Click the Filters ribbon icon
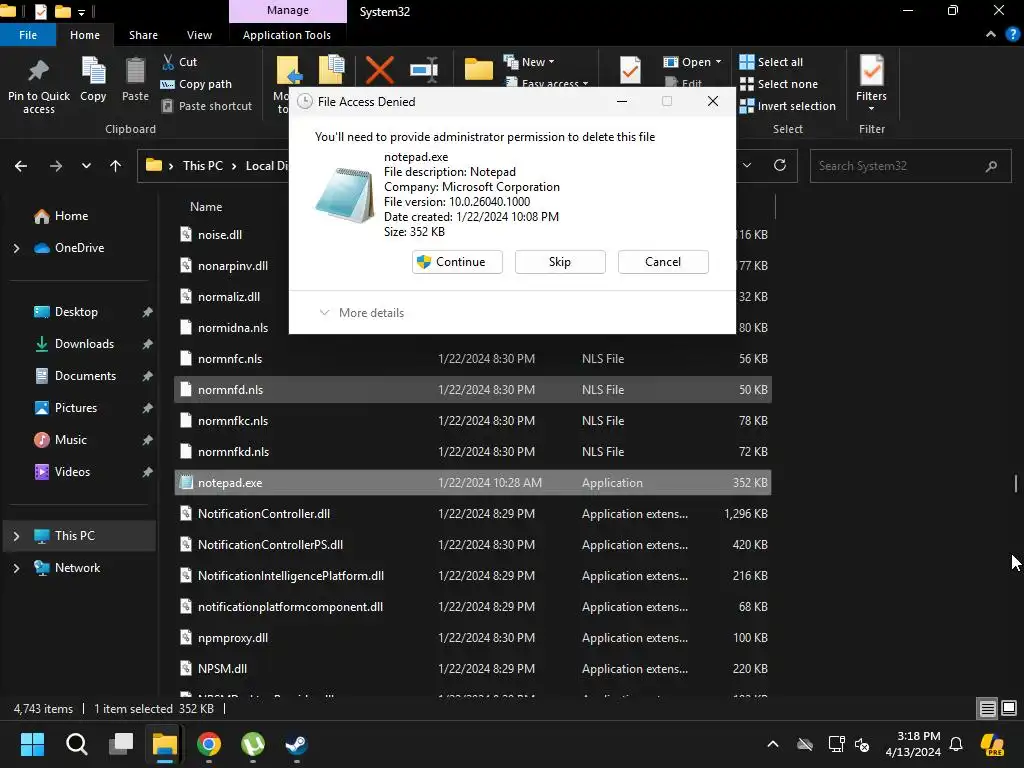1024x768 pixels. 872,71
